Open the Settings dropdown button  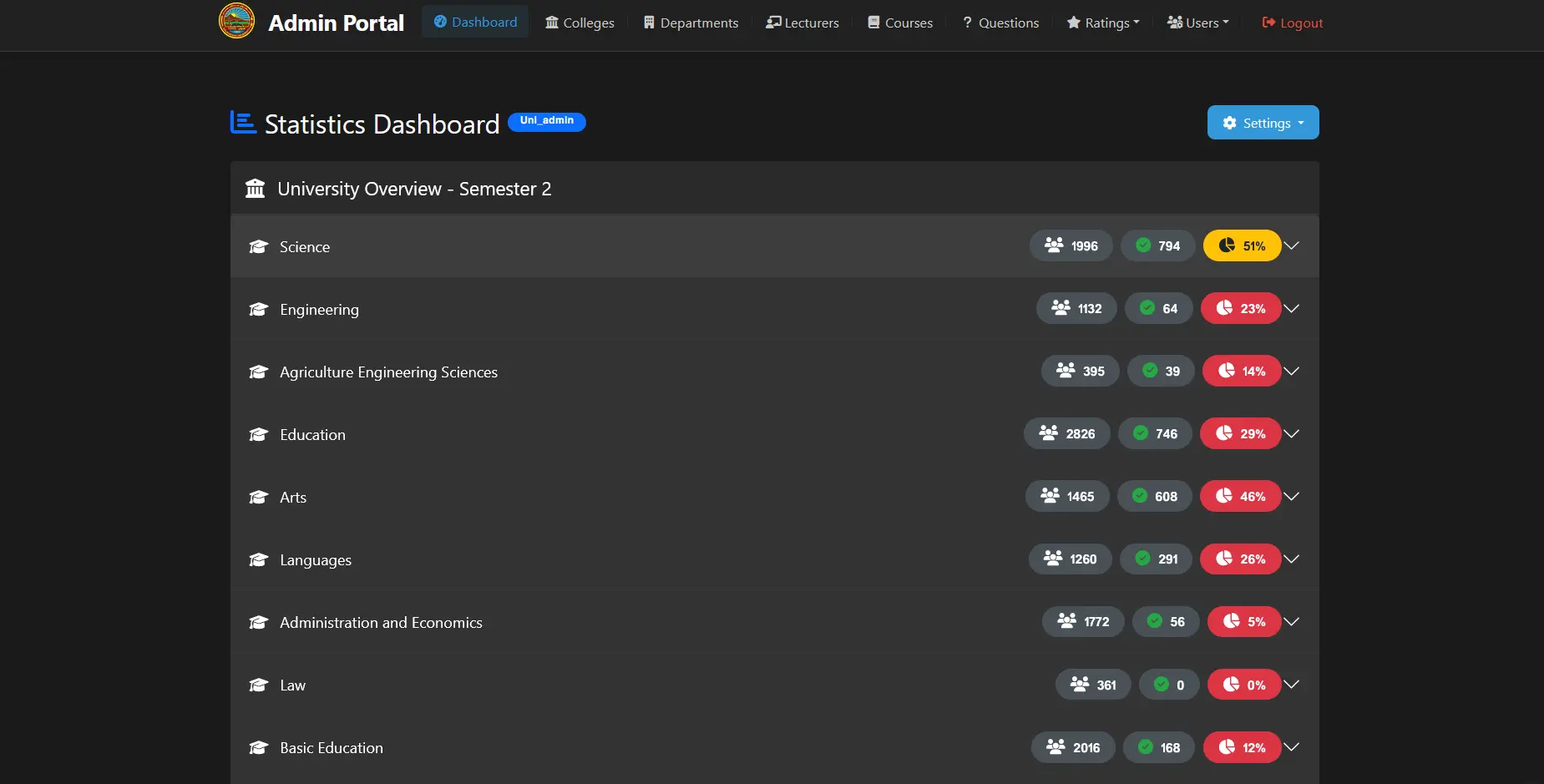pos(1262,122)
